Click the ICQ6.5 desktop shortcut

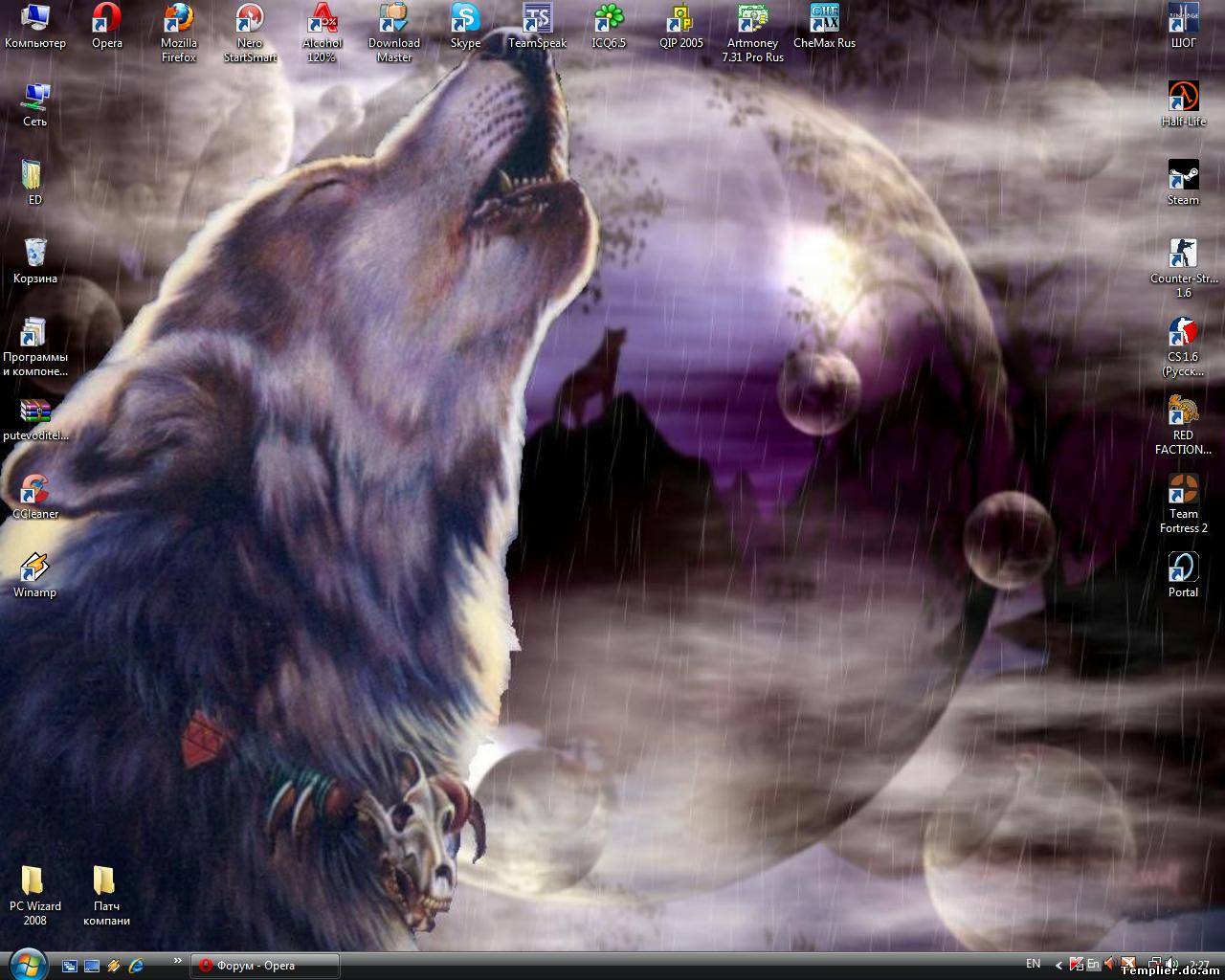click(x=609, y=26)
